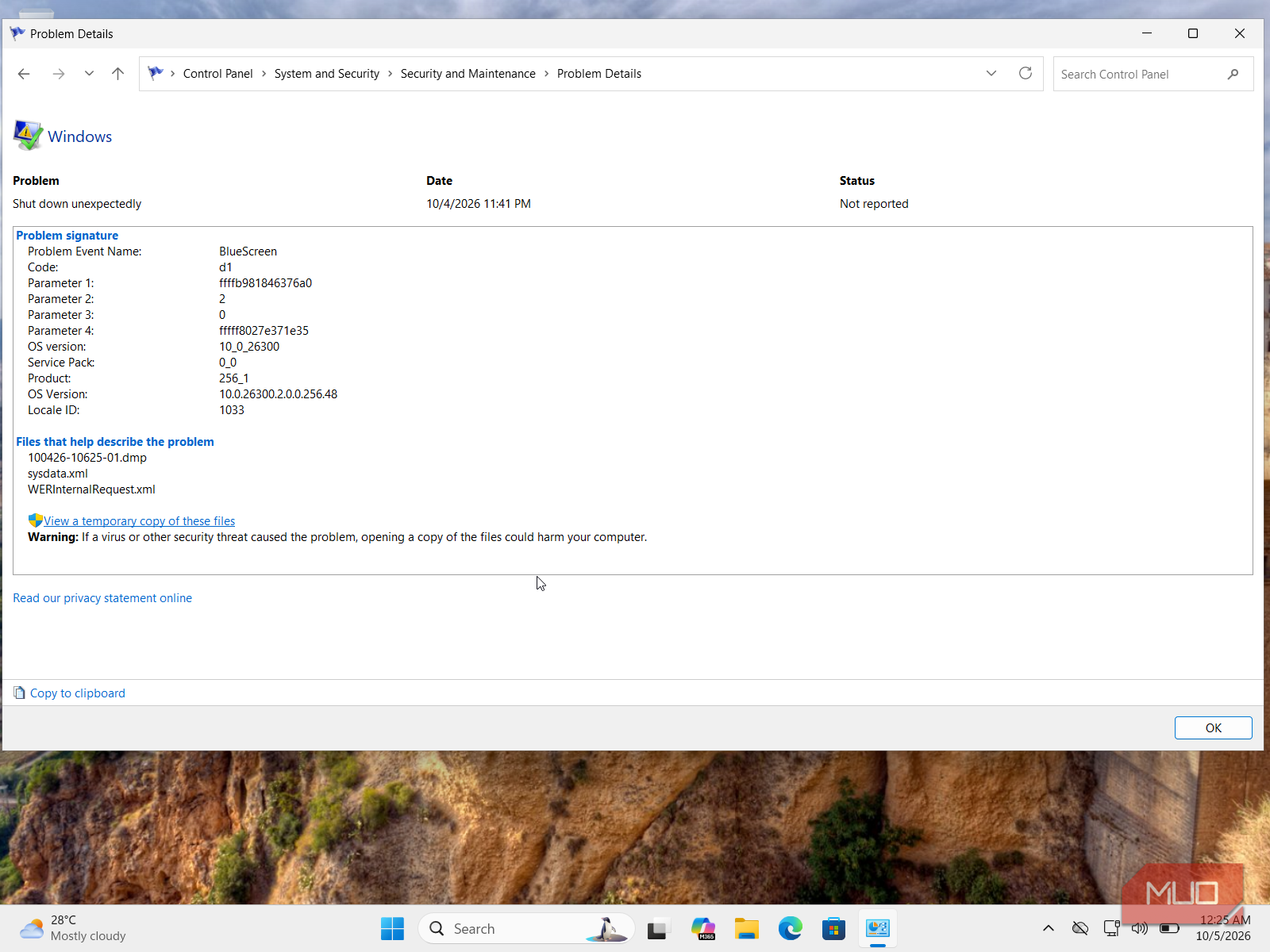Image resolution: width=1270 pixels, height=952 pixels.
Task: Open File Explorer from the taskbar
Action: pos(746,928)
